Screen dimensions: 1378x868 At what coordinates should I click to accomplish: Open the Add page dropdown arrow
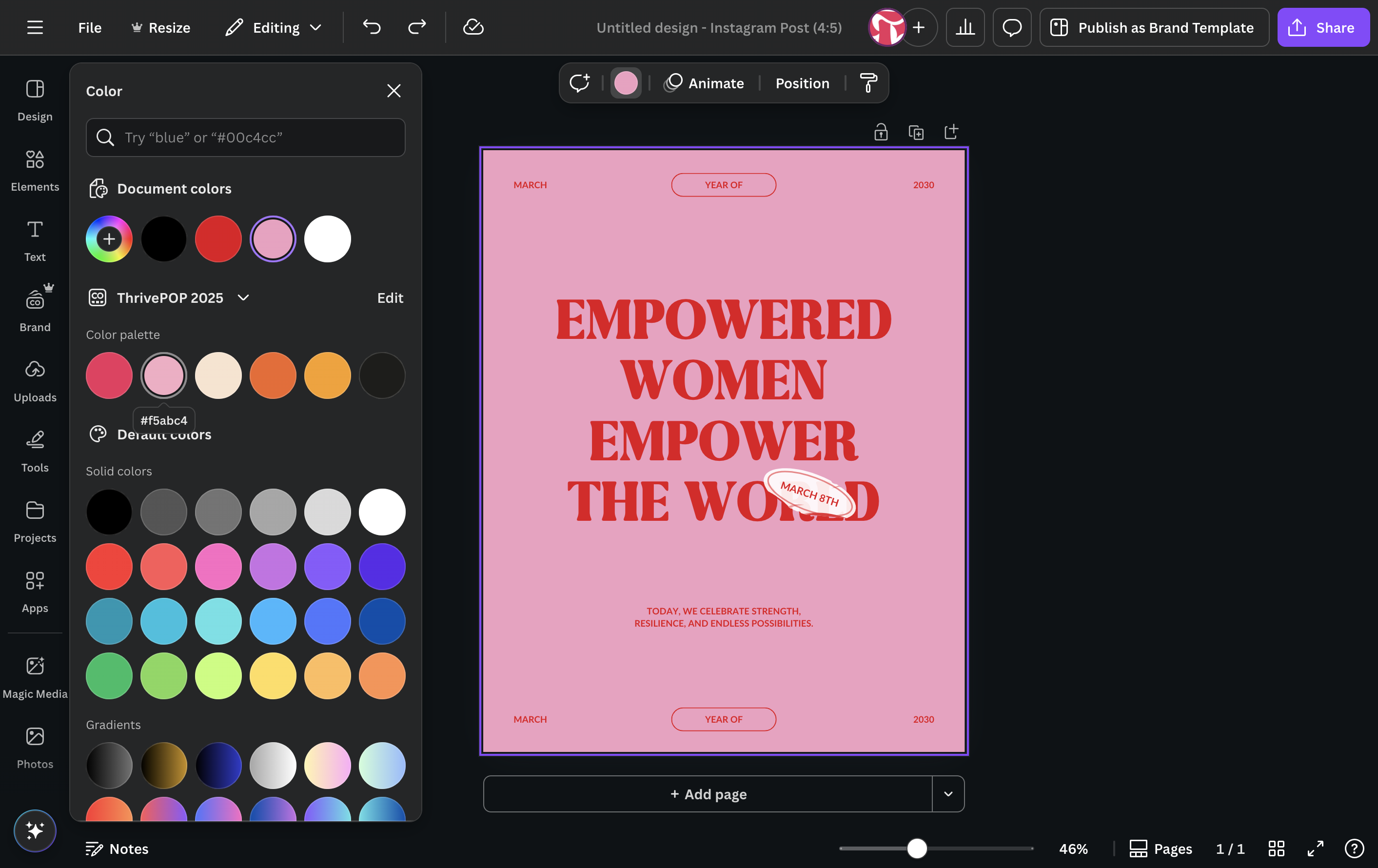(948, 793)
